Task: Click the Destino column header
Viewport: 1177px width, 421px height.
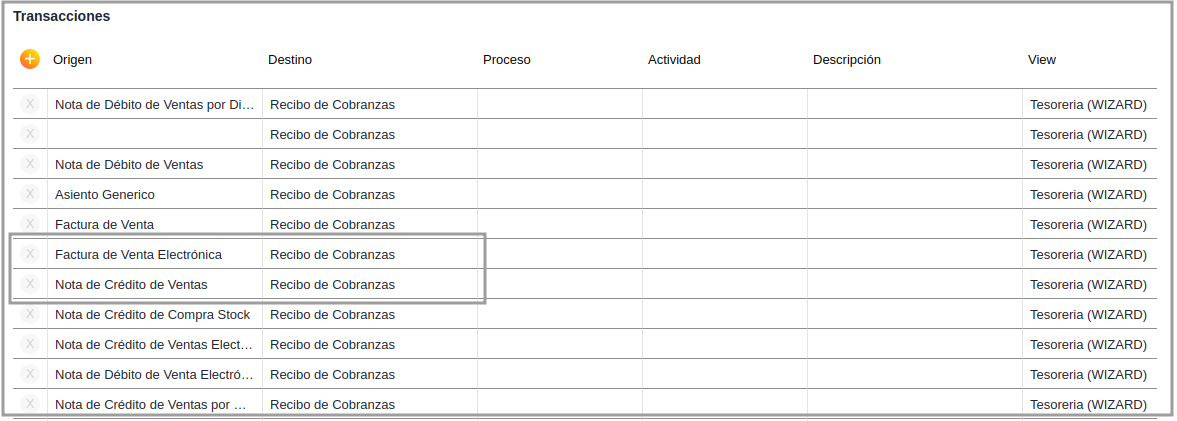Action: click(290, 60)
